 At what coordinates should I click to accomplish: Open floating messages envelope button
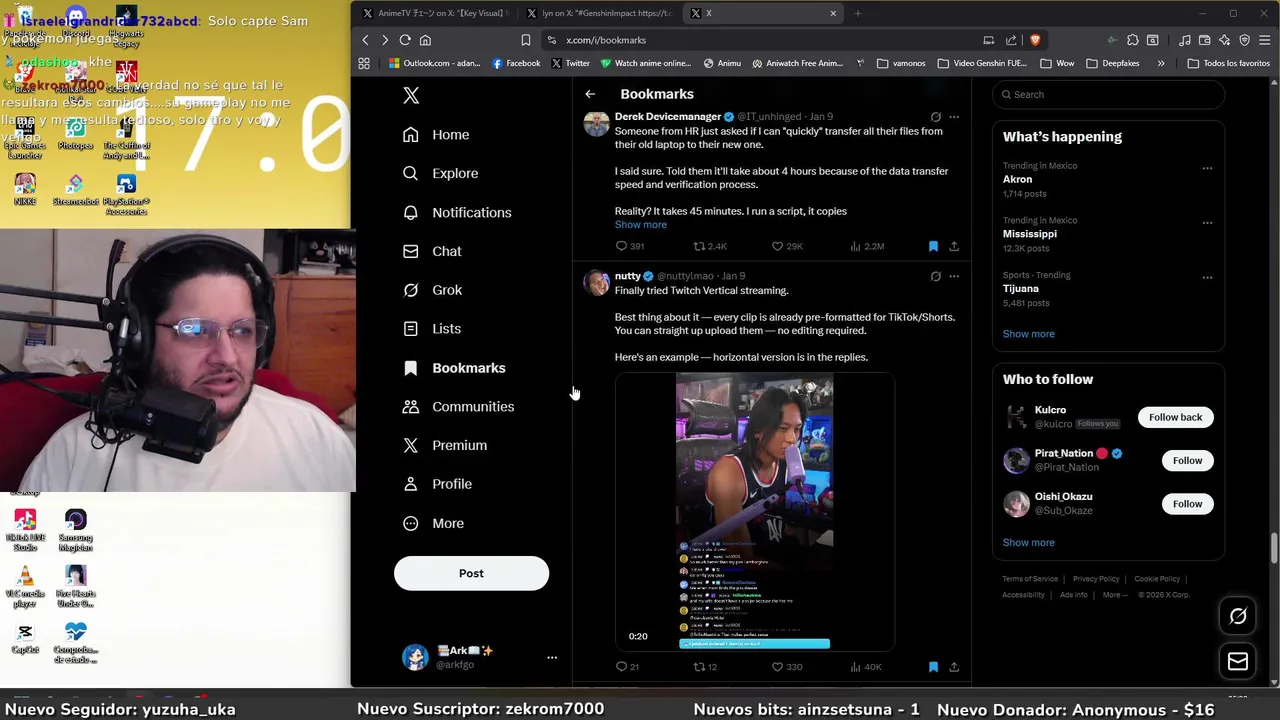click(x=1238, y=661)
